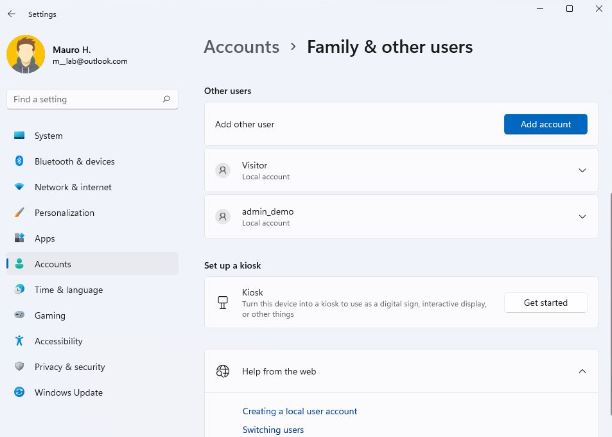Select Accounts in the sidebar

pyautogui.click(x=93, y=264)
